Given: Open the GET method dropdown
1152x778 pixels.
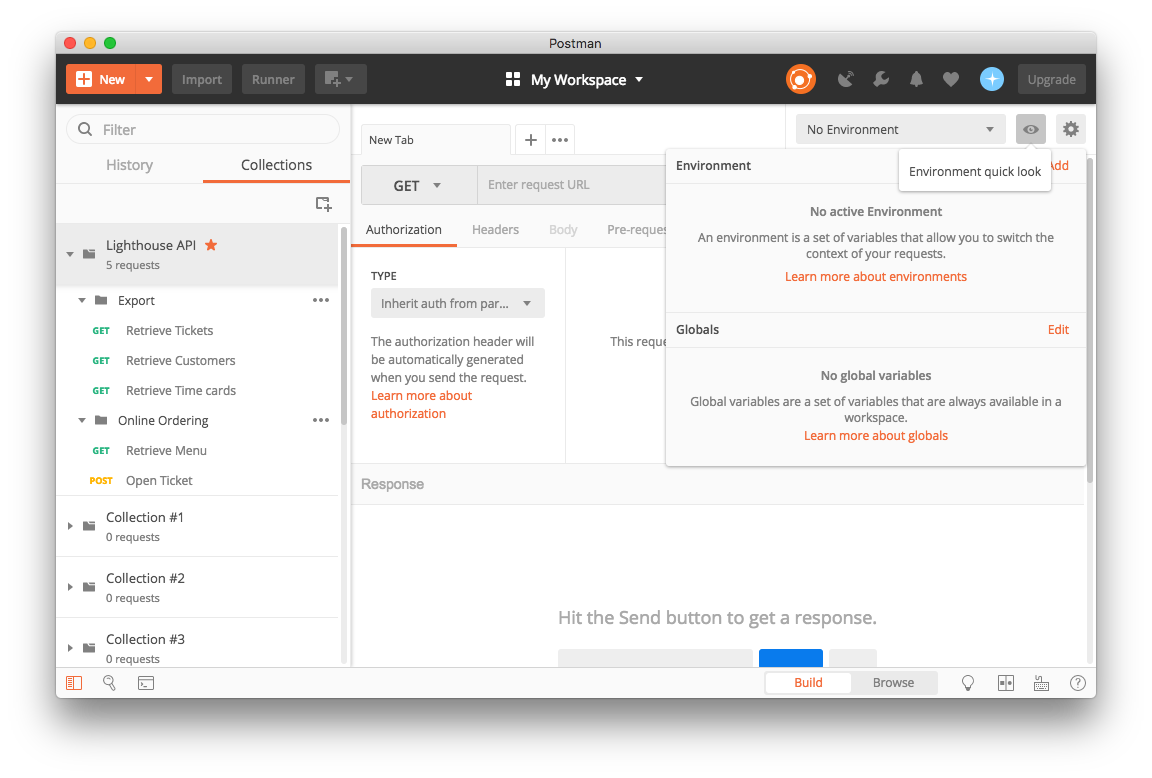Looking at the screenshot, I should click(x=418, y=185).
